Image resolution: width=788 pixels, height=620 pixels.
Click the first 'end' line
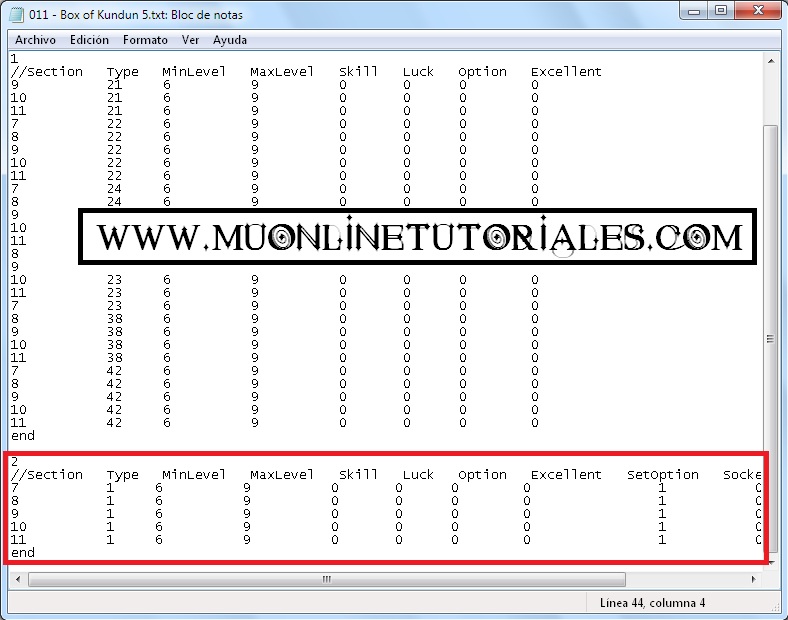coord(23,436)
